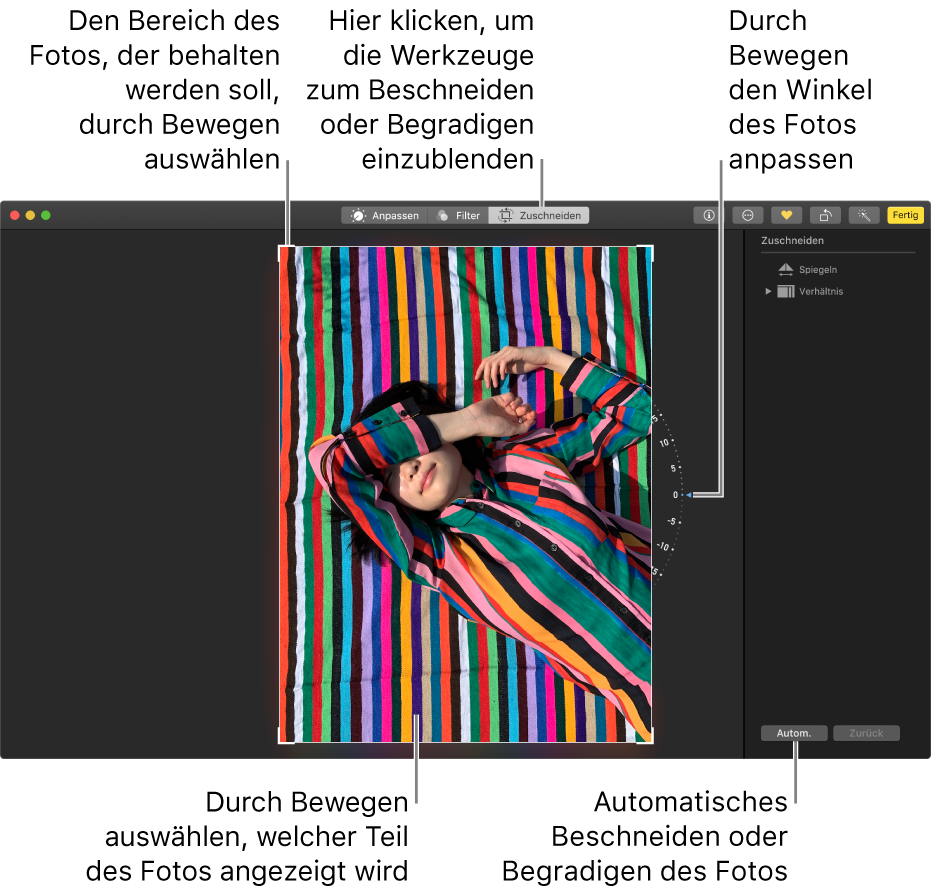The width and height of the screenshot is (931, 891).
Task: Click the -10 mark on angle dial
Action: pyautogui.click(x=663, y=546)
